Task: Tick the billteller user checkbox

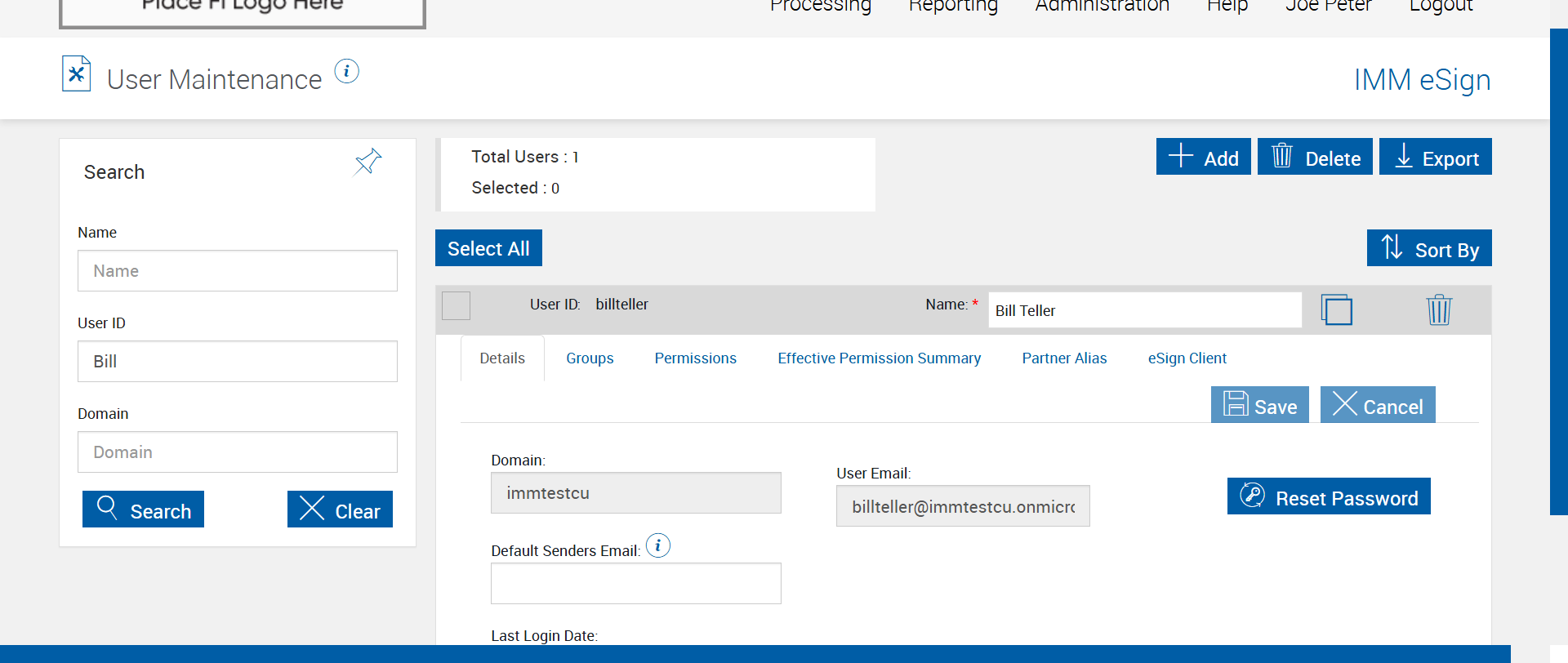Action: pos(456,305)
